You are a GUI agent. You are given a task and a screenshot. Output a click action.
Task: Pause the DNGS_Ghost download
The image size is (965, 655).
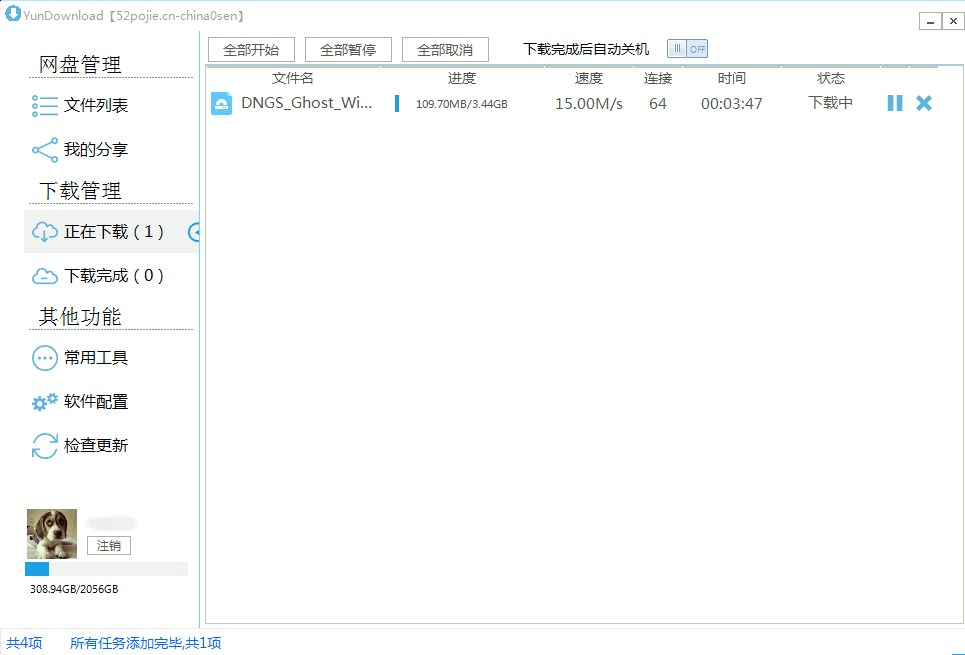(895, 103)
